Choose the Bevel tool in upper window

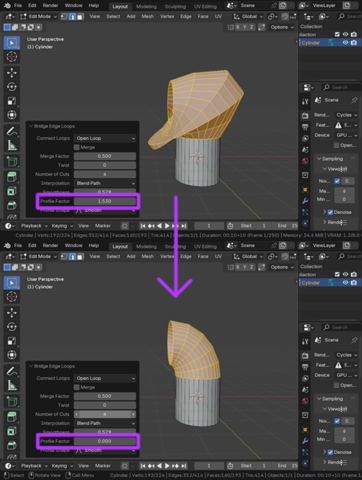click(12, 205)
